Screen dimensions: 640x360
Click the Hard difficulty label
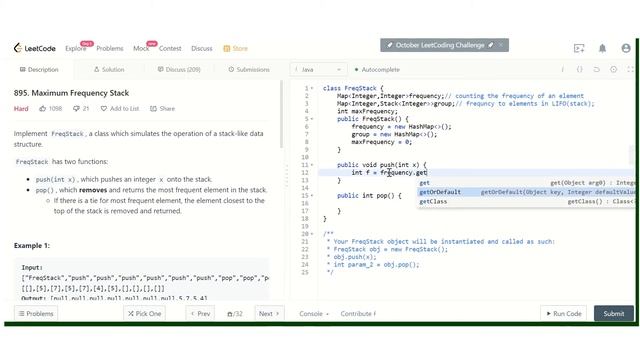21,109
